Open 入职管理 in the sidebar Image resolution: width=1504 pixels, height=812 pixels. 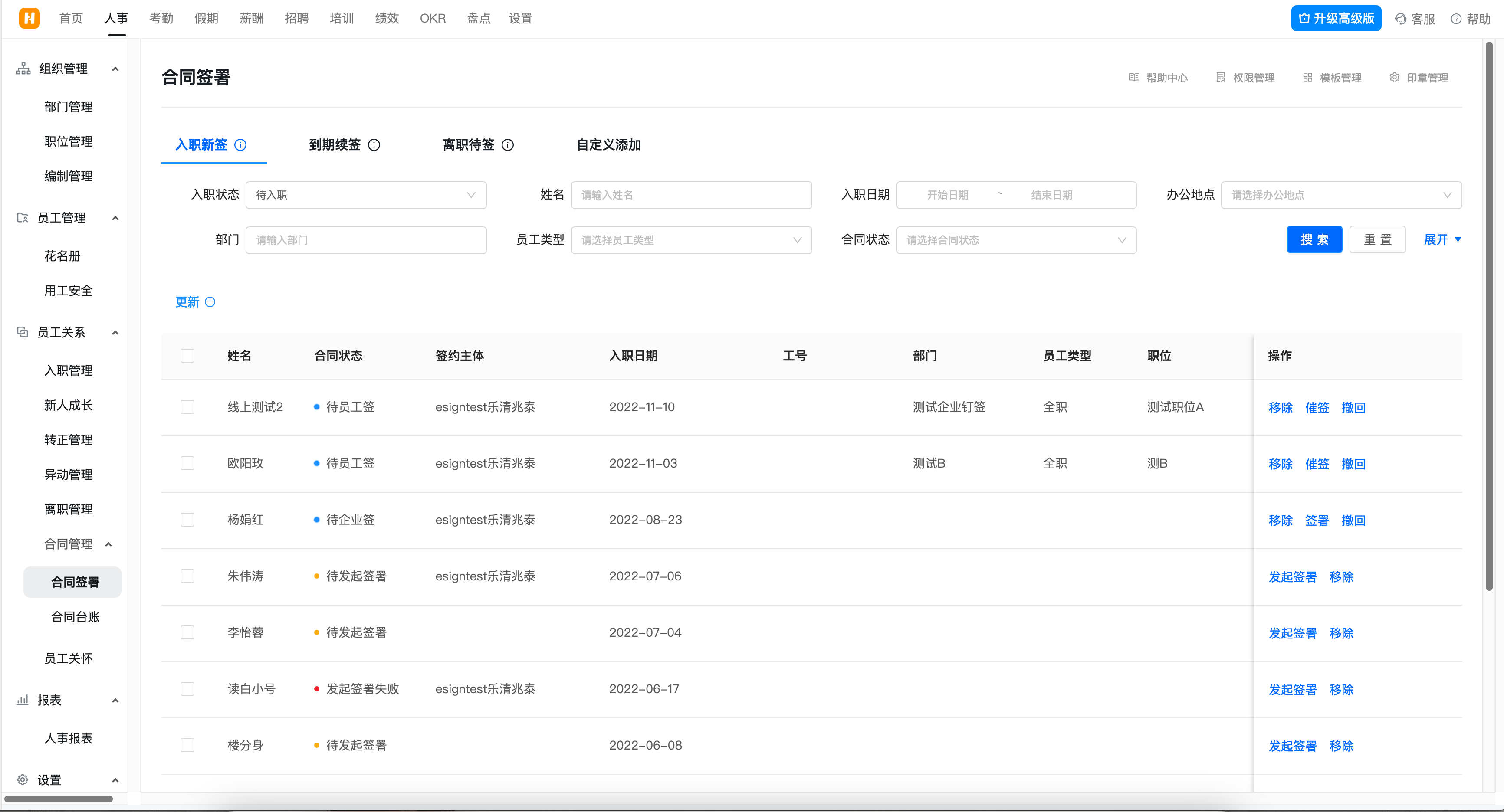pyautogui.click(x=68, y=371)
